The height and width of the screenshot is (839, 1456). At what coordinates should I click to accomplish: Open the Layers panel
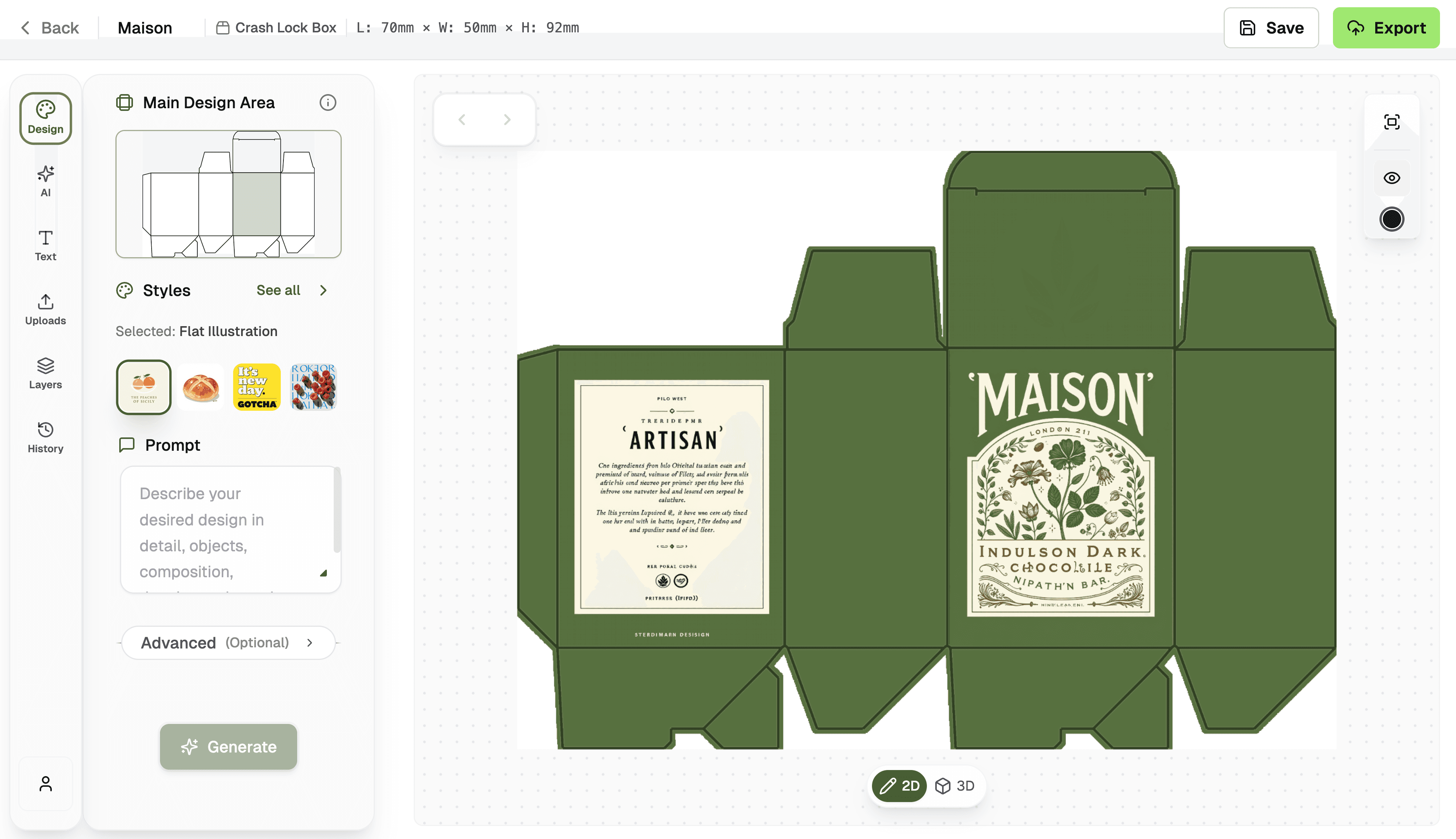pos(45,373)
